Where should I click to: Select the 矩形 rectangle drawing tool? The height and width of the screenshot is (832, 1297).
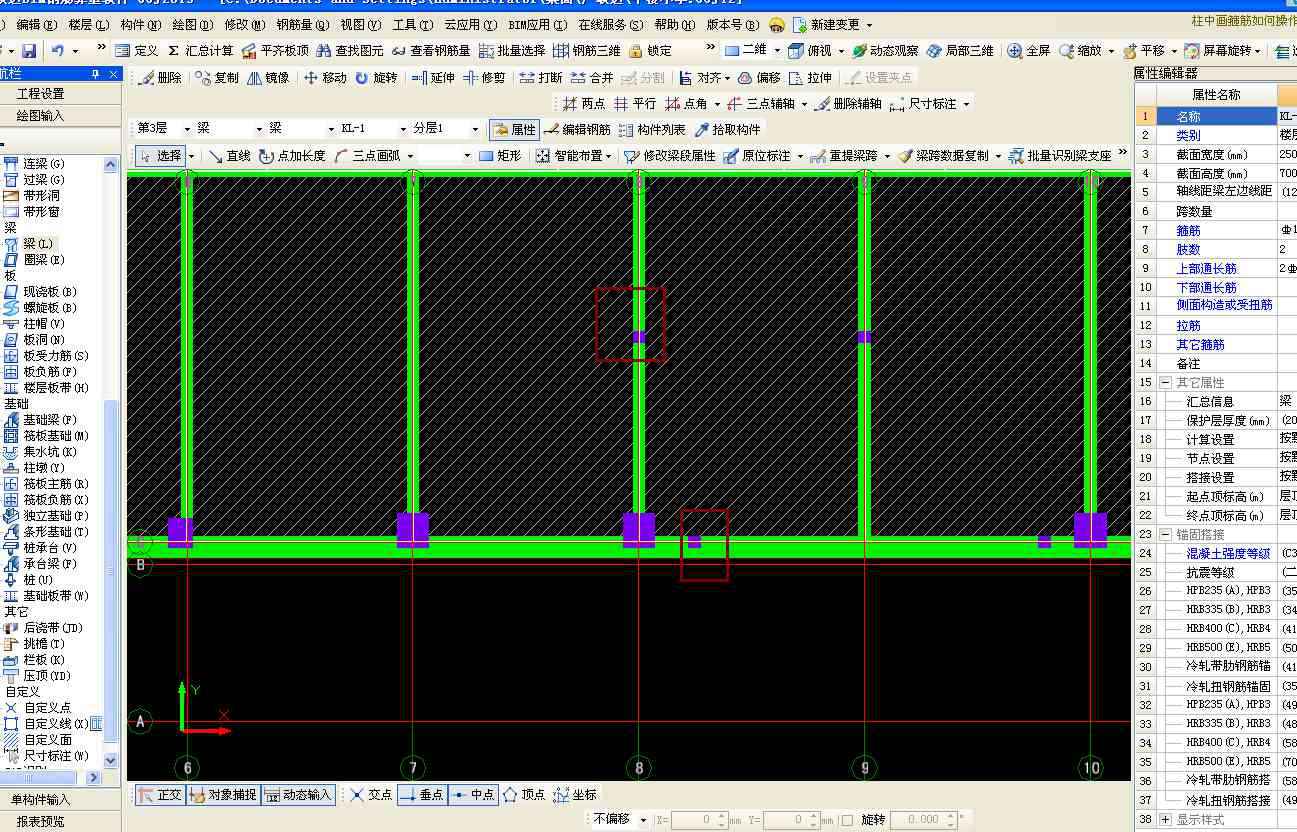pos(500,156)
